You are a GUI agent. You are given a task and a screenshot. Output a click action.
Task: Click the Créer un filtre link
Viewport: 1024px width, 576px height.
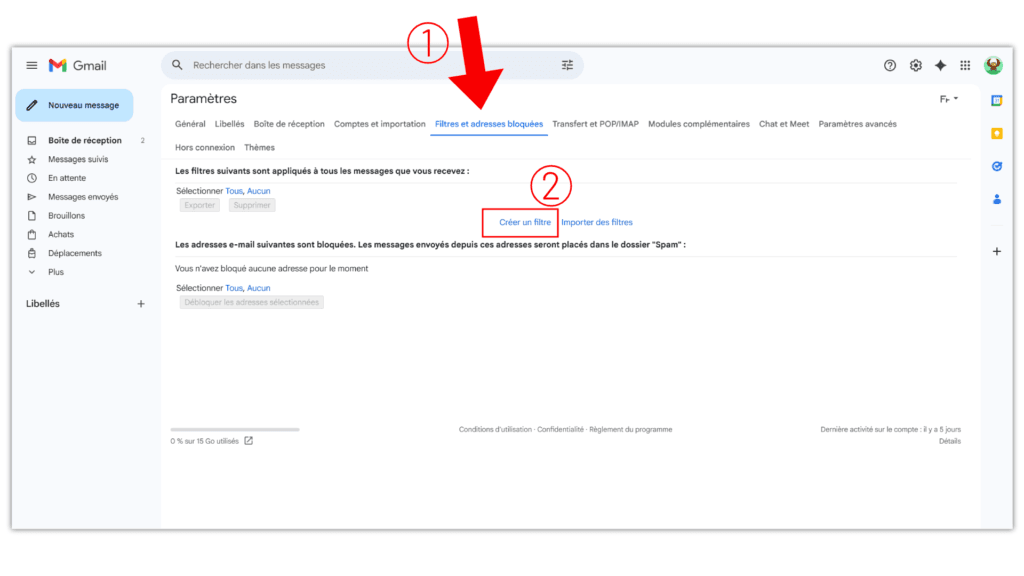point(525,222)
